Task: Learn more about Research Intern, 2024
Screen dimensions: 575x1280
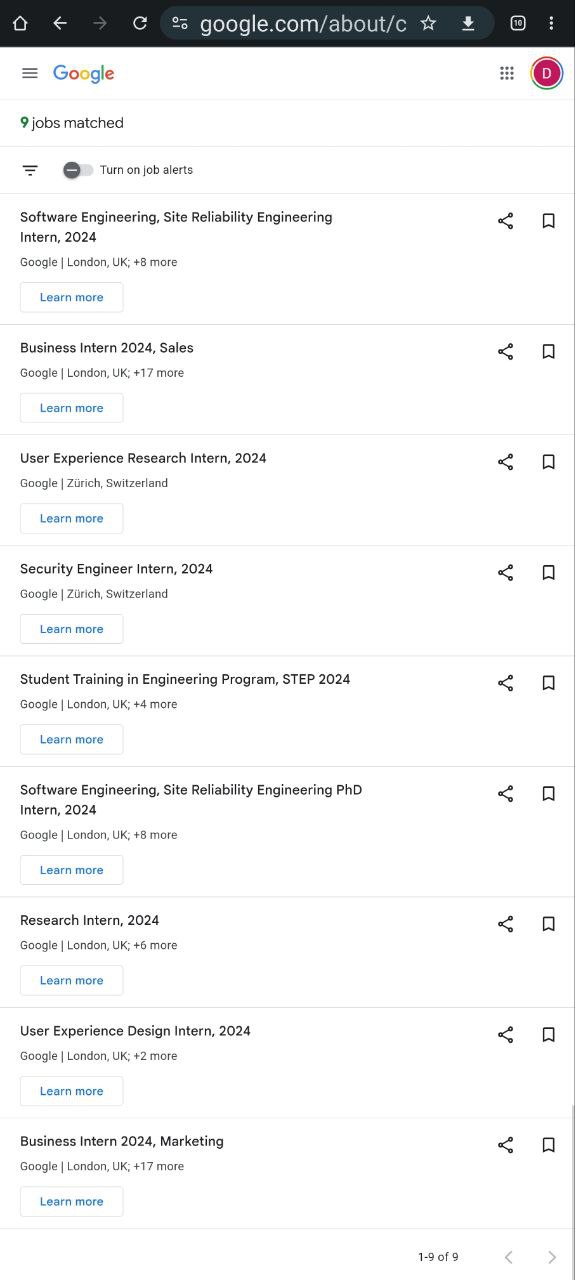Action: point(72,980)
